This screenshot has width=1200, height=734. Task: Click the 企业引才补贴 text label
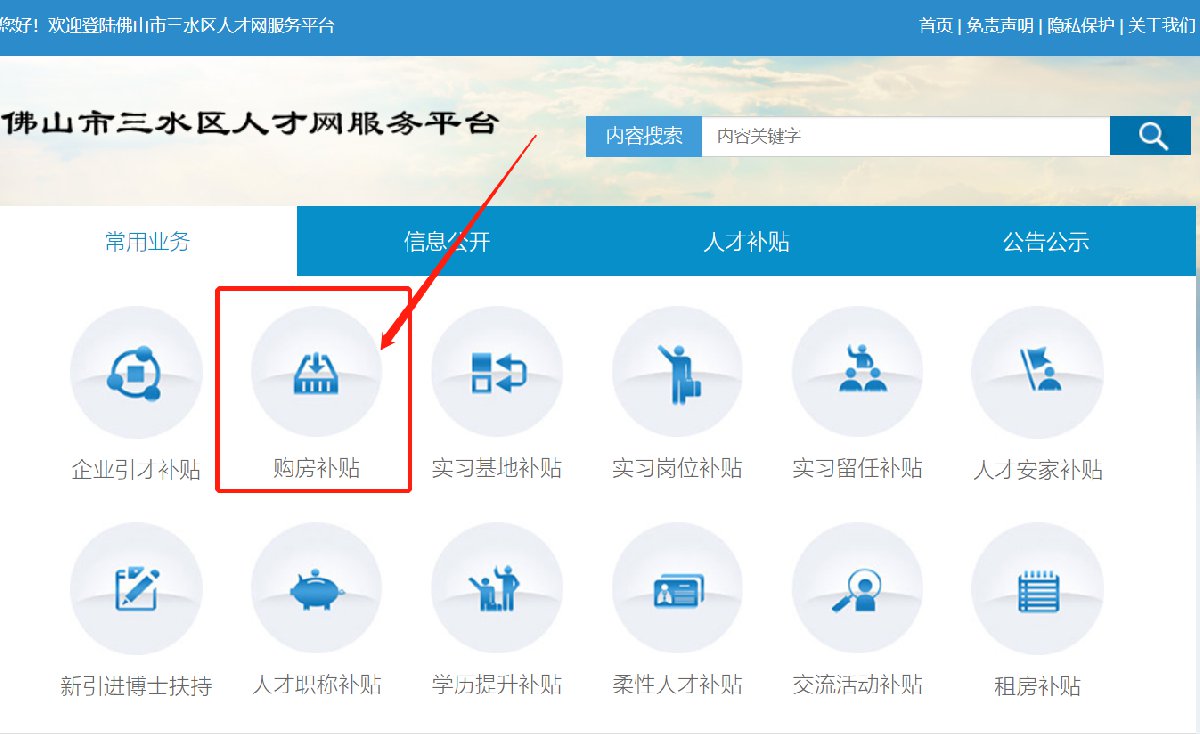tap(136, 470)
